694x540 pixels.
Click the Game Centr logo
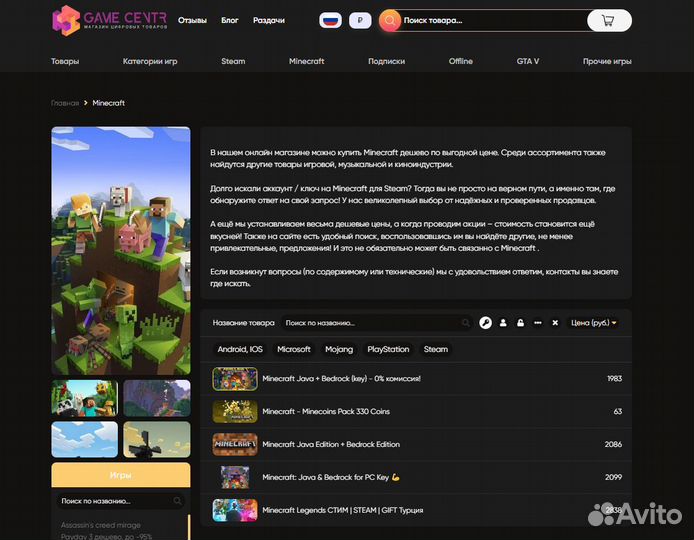point(110,20)
